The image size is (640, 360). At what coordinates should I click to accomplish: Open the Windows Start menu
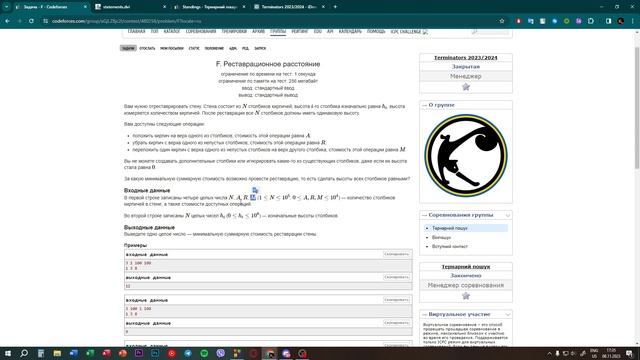click(8, 353)
